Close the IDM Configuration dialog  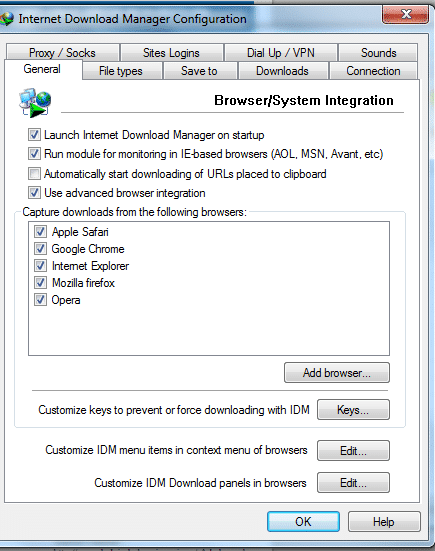point(405,14)
